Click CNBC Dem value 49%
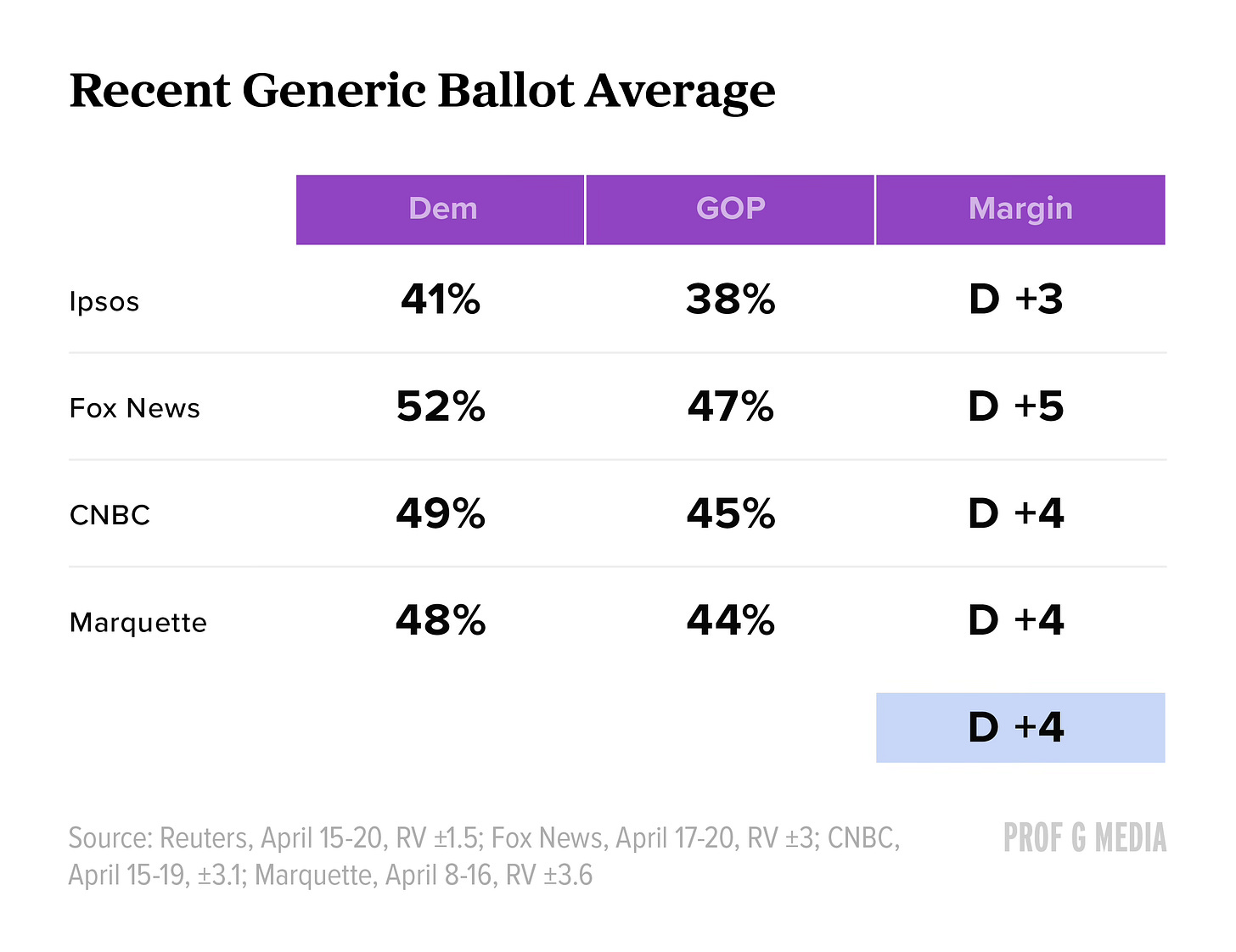 [441, 513]
